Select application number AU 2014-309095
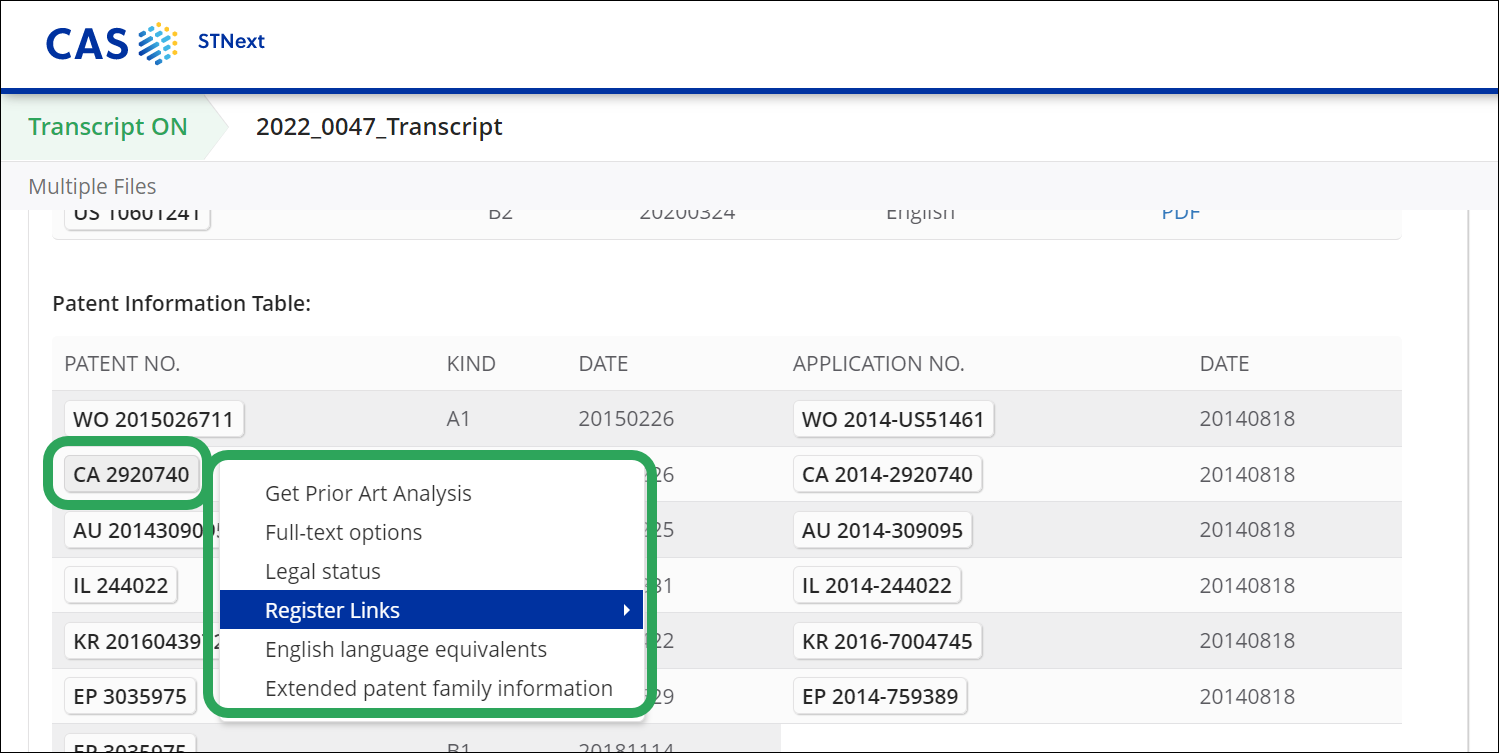Image resolution: width=1499 pixels, height=753 pixels. coord(882,530)
